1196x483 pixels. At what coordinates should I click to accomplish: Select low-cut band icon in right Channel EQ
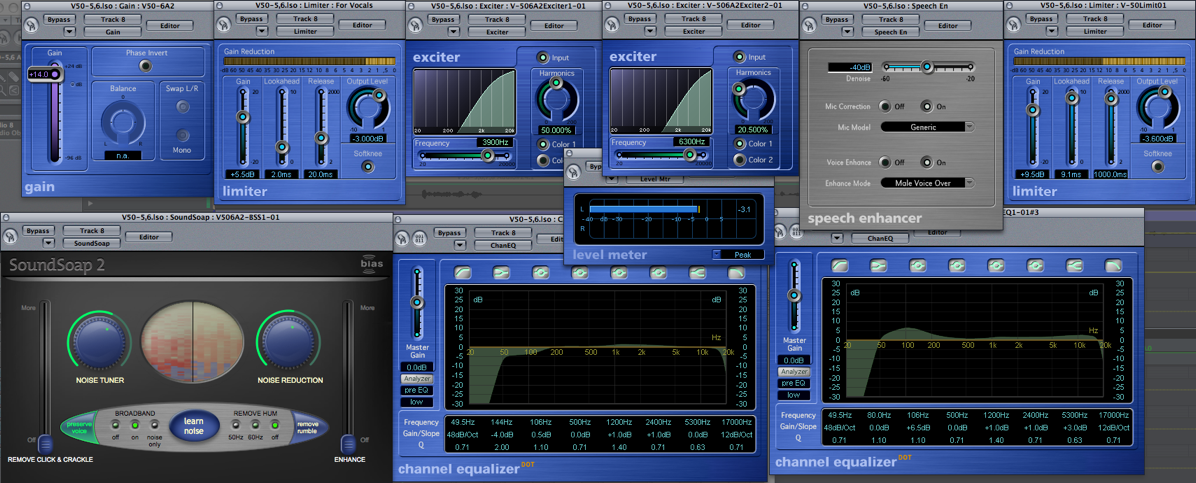tap(839, 266)
